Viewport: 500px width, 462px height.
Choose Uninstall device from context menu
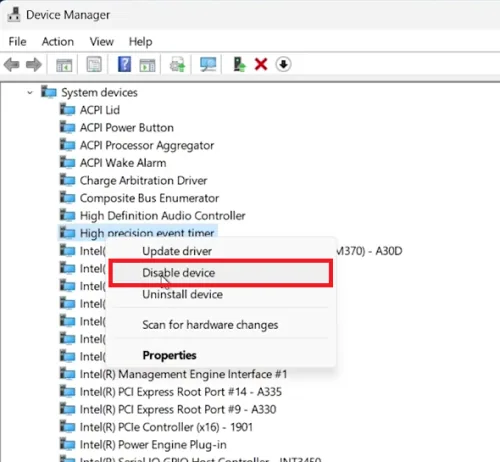click(x=220, y=294)
